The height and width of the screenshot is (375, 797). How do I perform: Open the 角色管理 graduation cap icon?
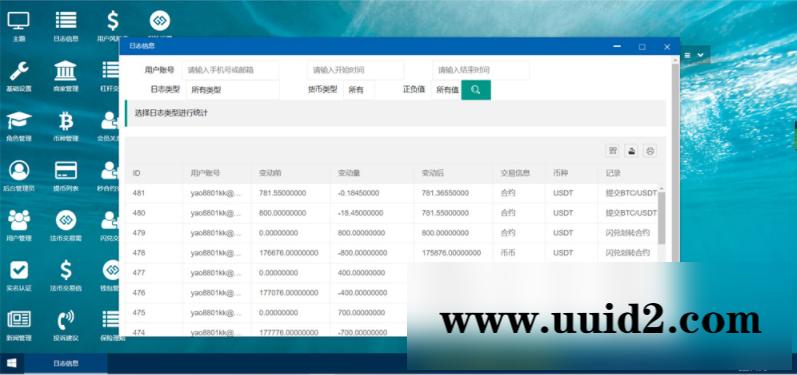pos(19,120)
